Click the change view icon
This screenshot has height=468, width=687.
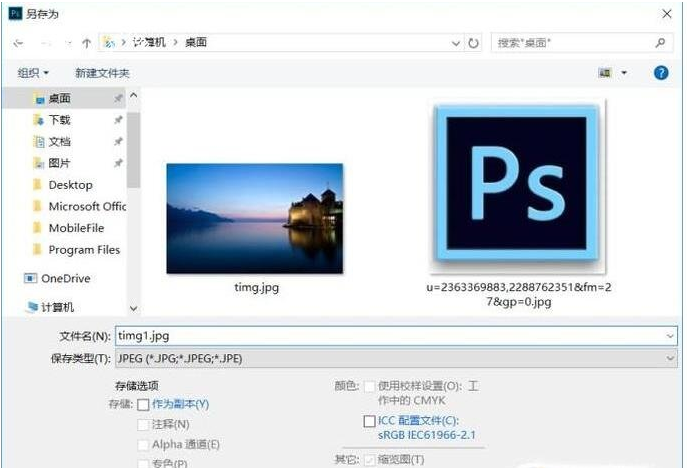point(605,73)
